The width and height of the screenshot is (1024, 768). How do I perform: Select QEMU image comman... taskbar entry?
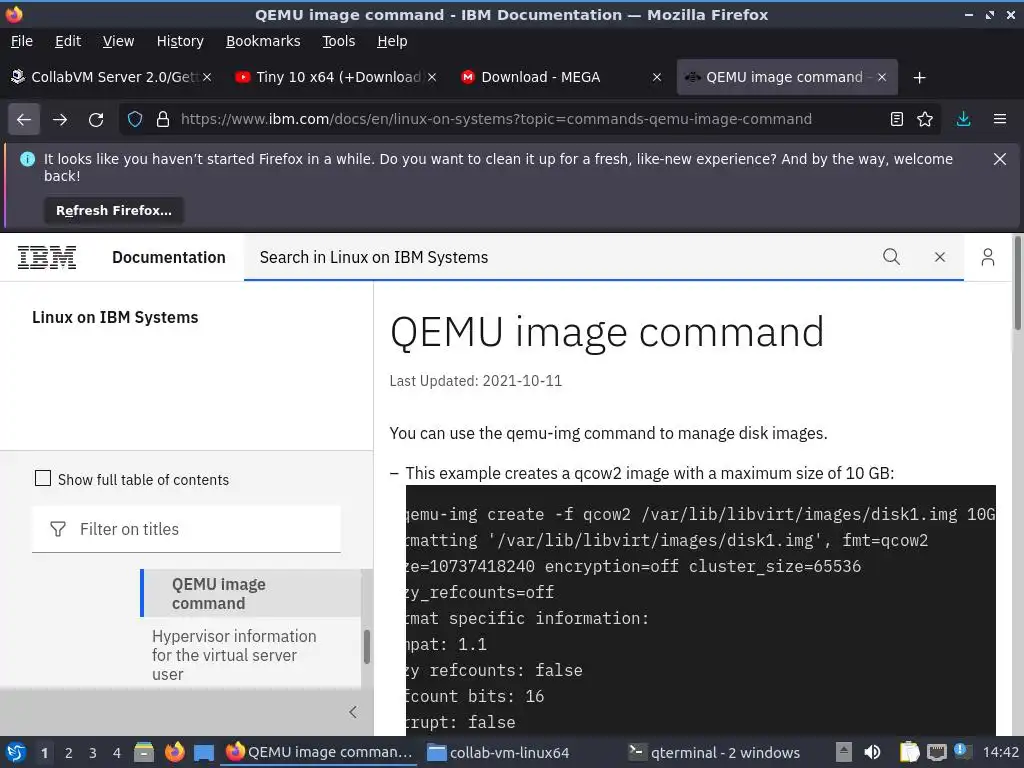click(319, 752)
